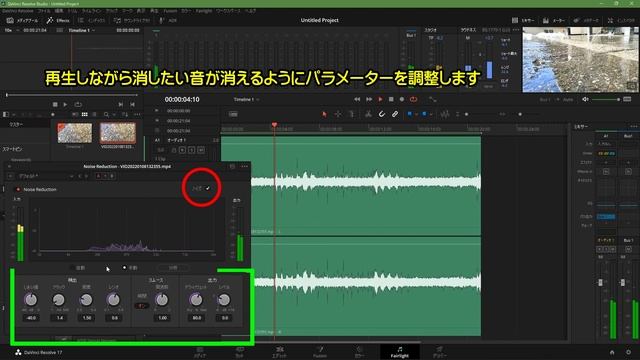The image size is (640, 360).
Task: Click the waveform zoom icon
Action: click(x=445, y=114)
